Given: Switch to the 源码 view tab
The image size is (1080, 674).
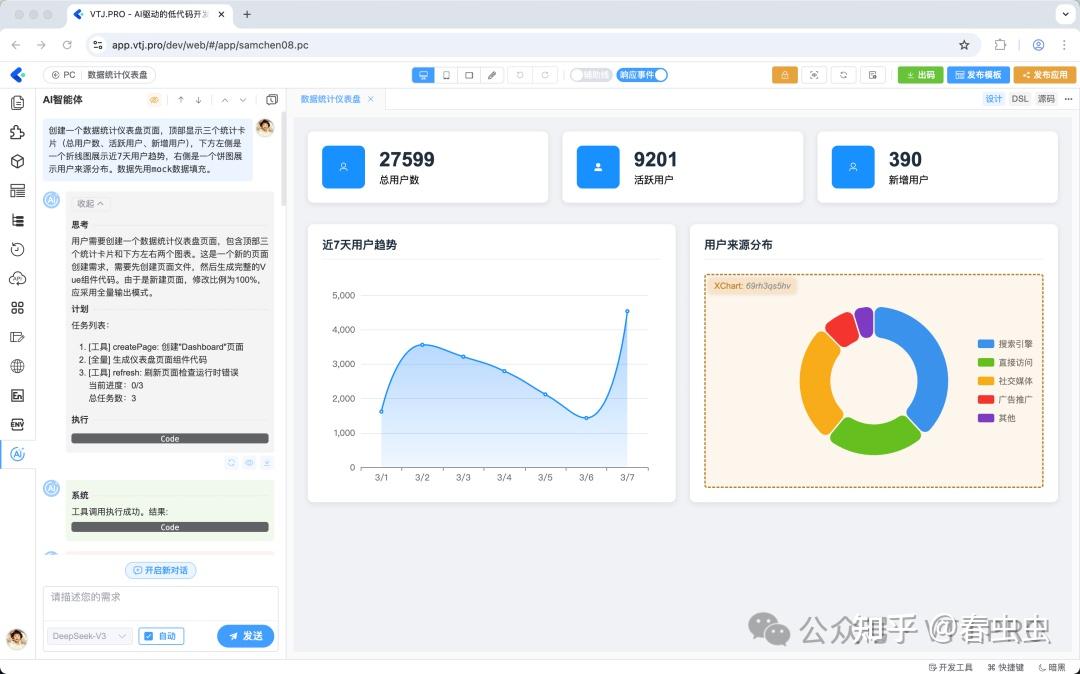Looking at the screenshot, I should click(1046, 99).
